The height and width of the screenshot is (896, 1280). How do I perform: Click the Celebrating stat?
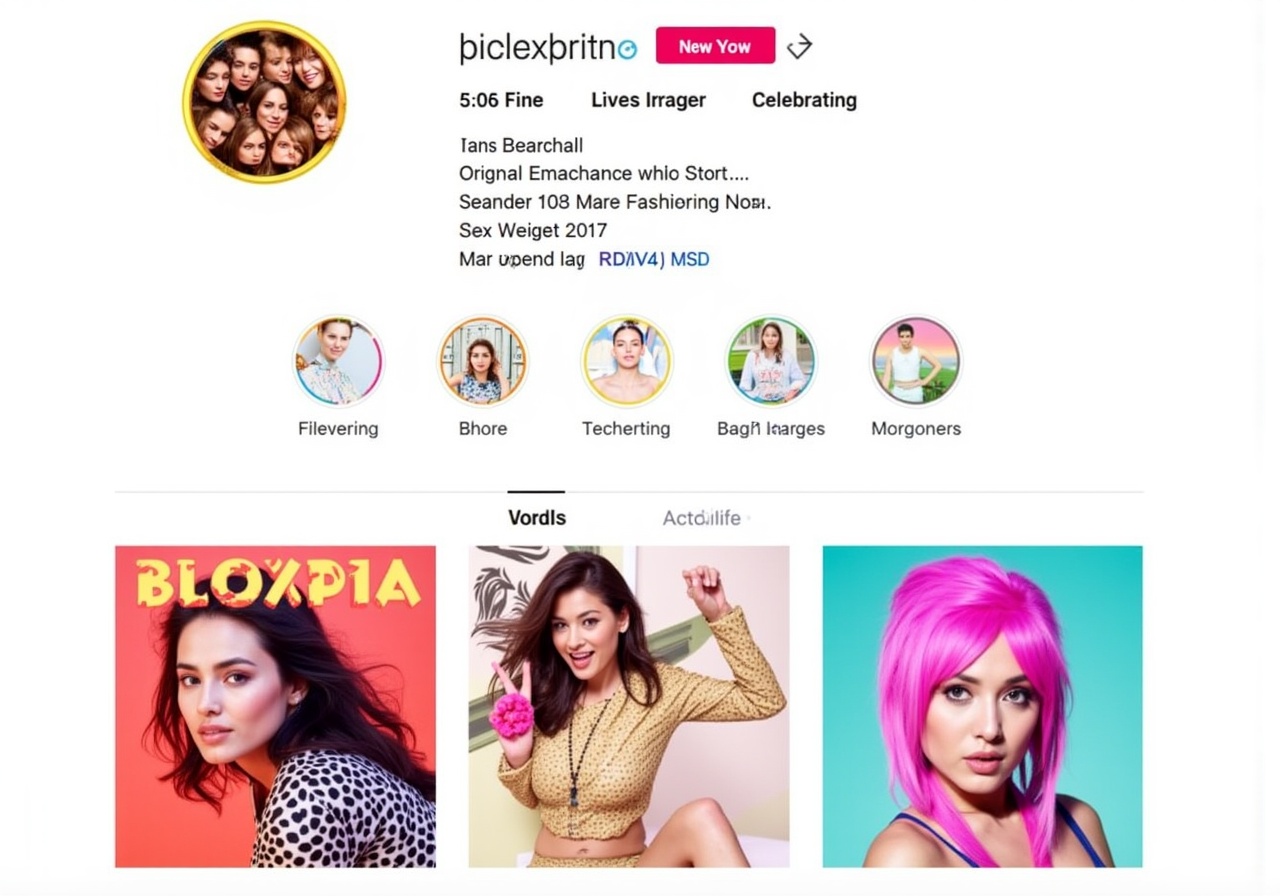pyautogui.click(x=804, y=100)
